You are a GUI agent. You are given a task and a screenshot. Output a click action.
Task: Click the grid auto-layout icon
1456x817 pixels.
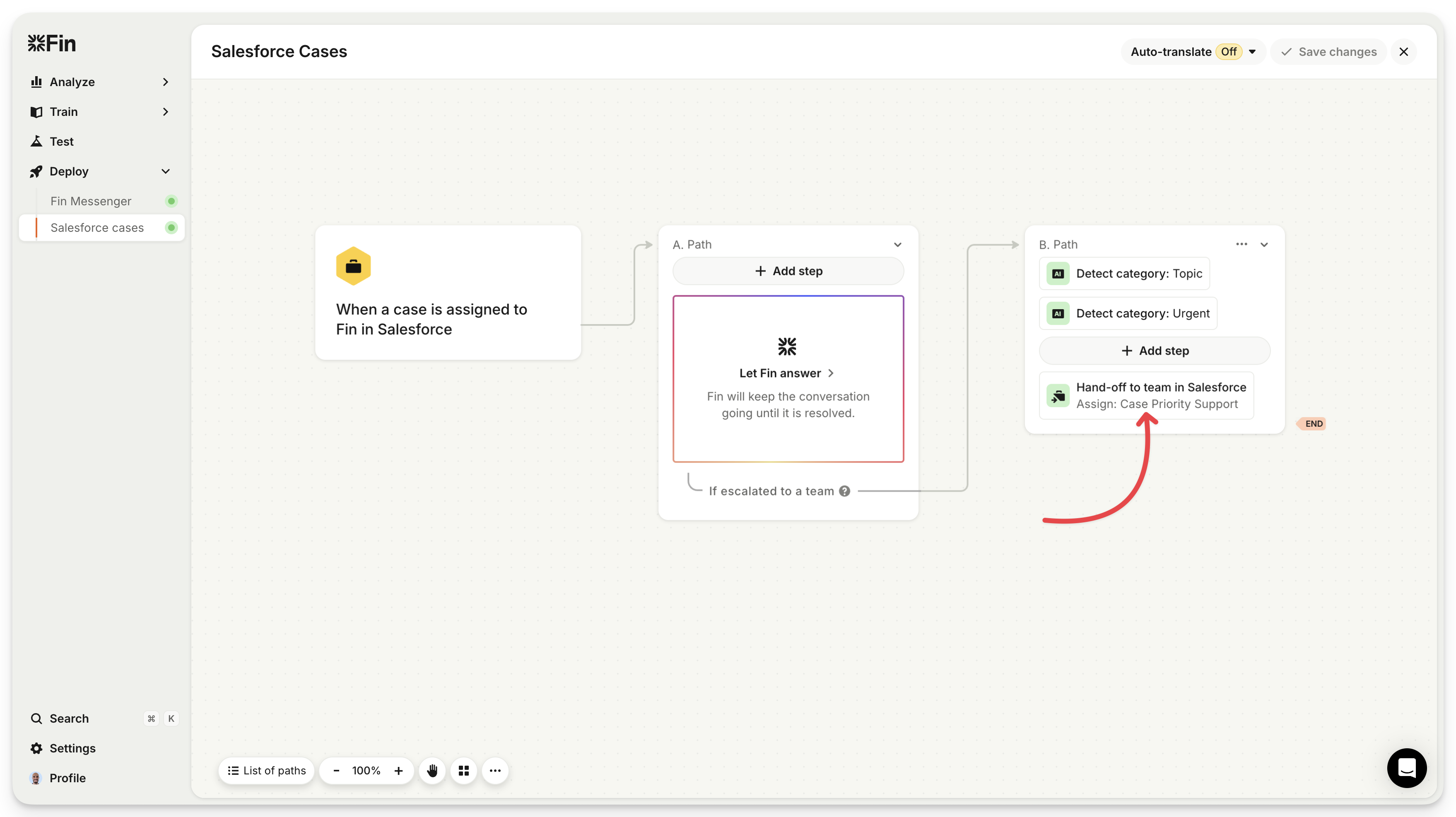[464, 771]
